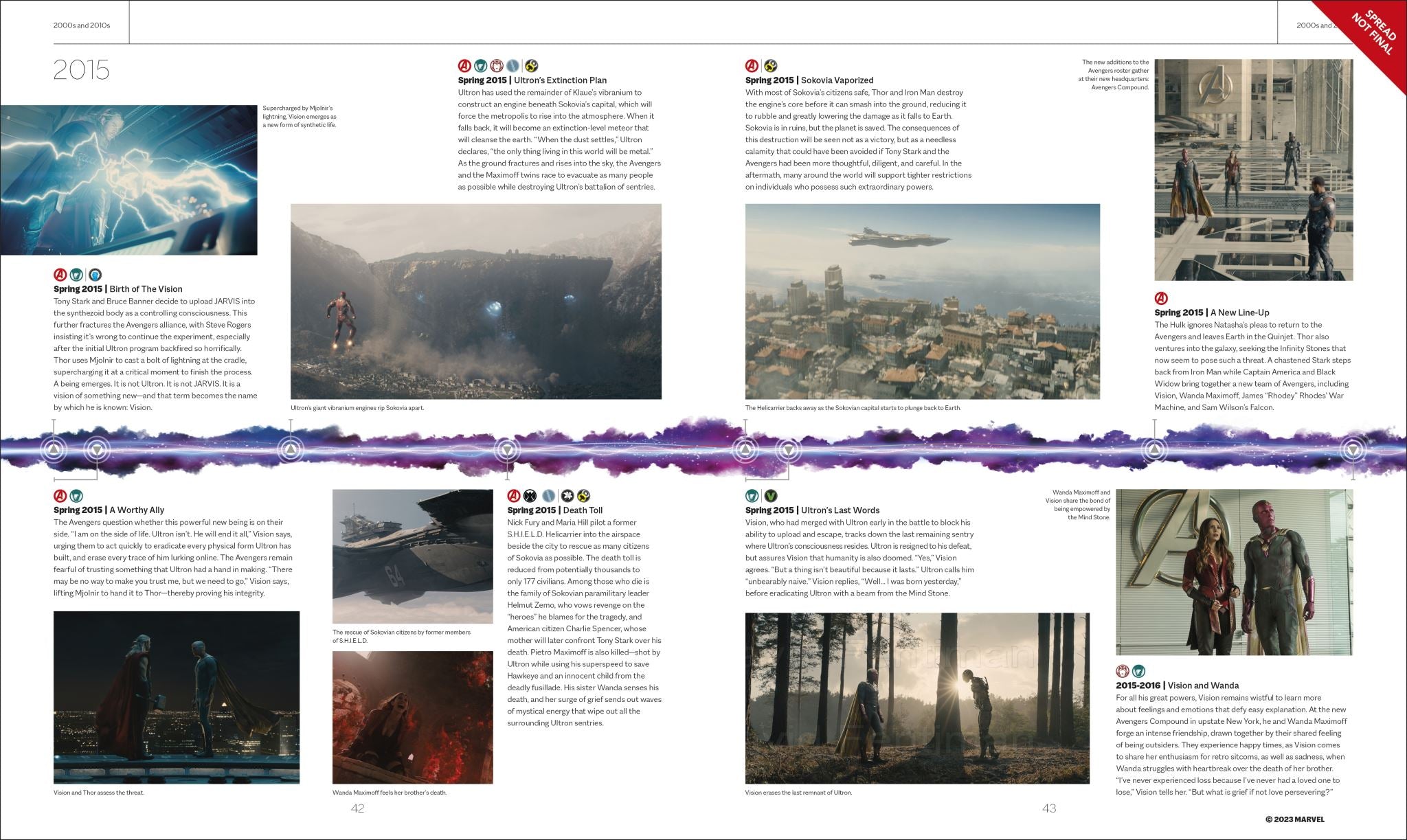Click caption 'Ultron's giant vibranium engines rip Sokovia apart.'
This screenshot has height=840, width=1407.
[357, 408]
